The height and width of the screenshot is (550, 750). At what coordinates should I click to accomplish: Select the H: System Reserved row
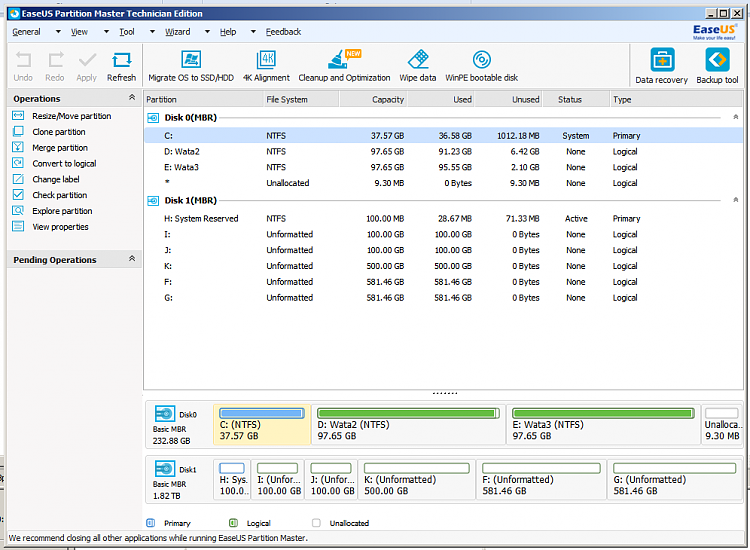[x=443, y=219]
